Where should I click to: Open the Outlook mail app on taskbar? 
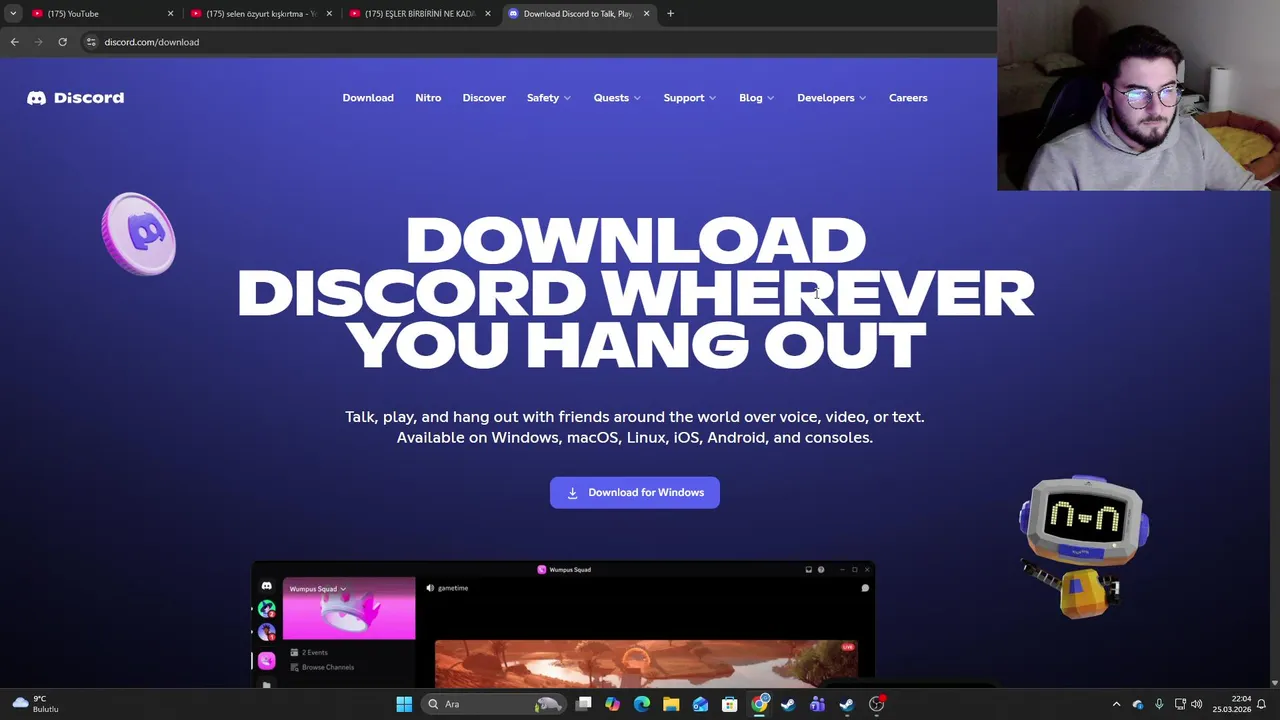[700, 704]
